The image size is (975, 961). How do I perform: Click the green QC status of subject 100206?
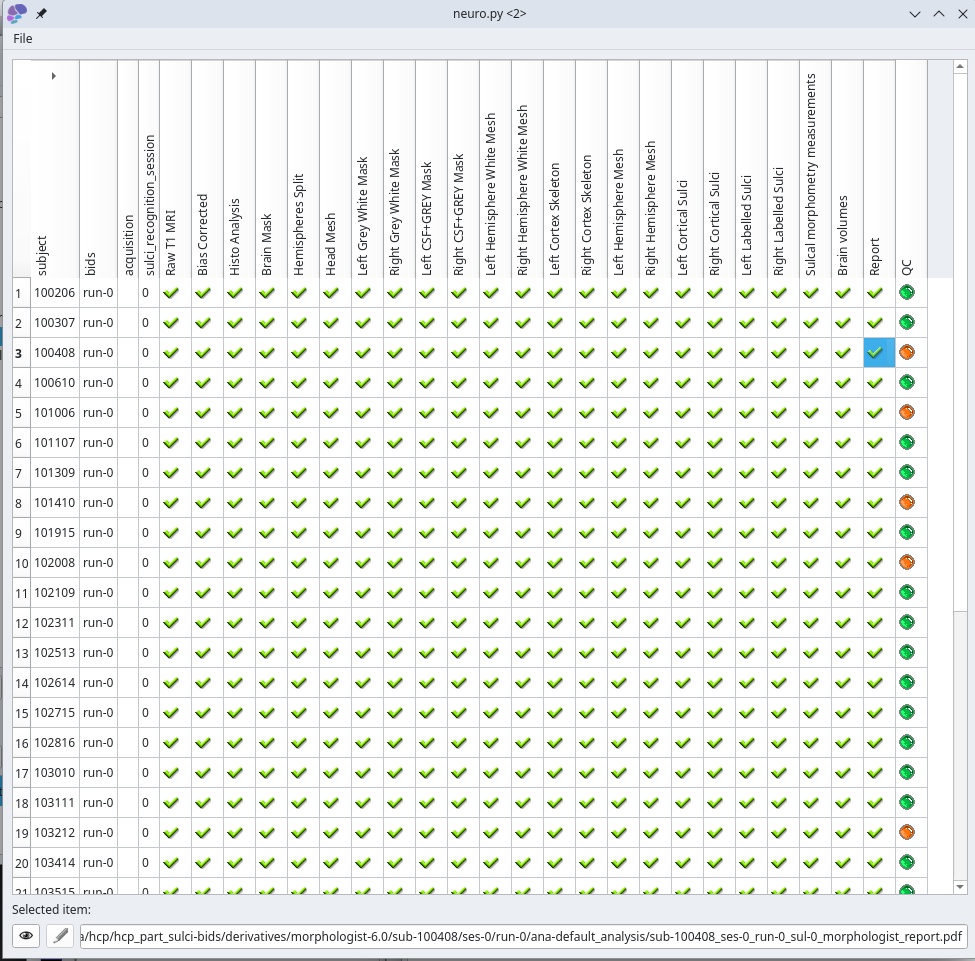[x=907, y=292]
